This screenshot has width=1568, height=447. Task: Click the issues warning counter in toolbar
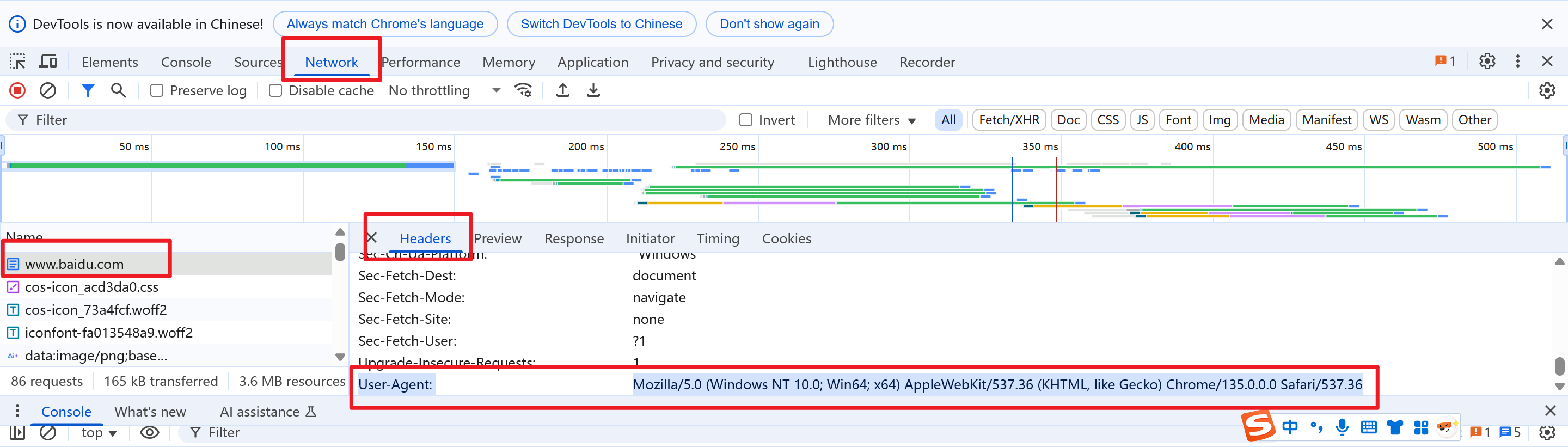click(1445, 61)
